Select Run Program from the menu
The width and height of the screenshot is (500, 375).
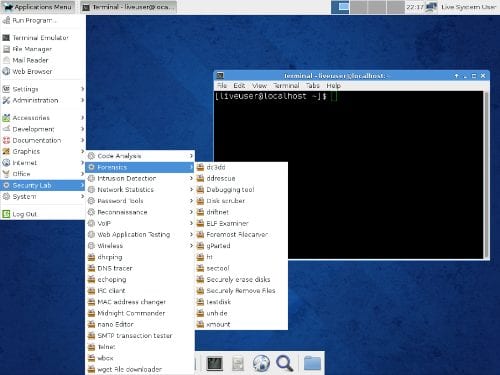click(43, 21)
